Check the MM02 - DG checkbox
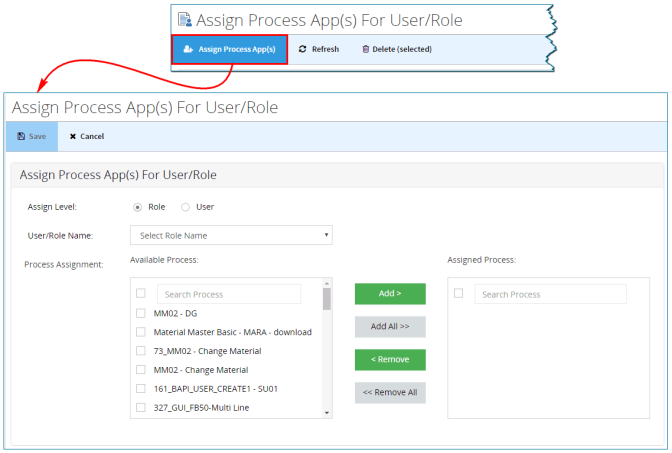Image resolution: width=672 pixels, height=453 pixels. (141, 313)
